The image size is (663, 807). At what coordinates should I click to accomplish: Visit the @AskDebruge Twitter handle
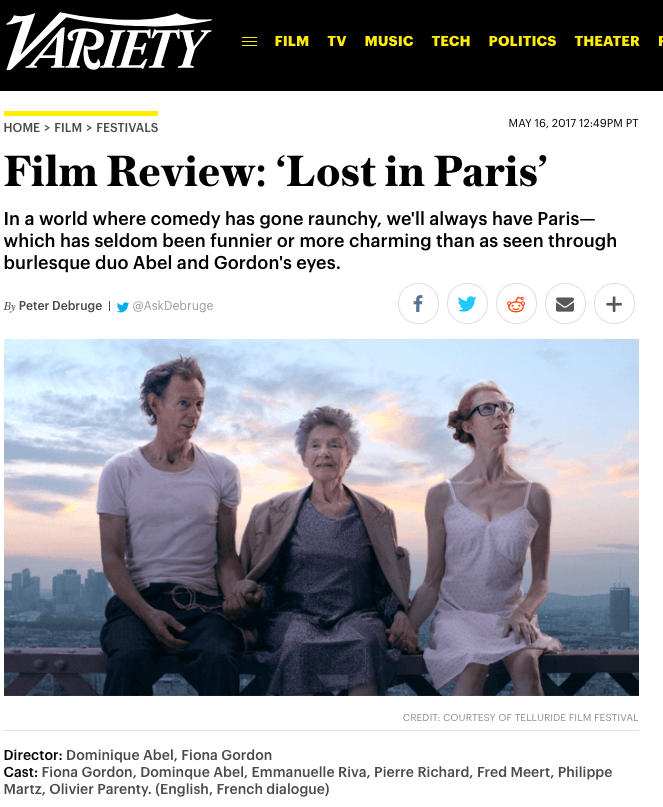pos(172,306)
